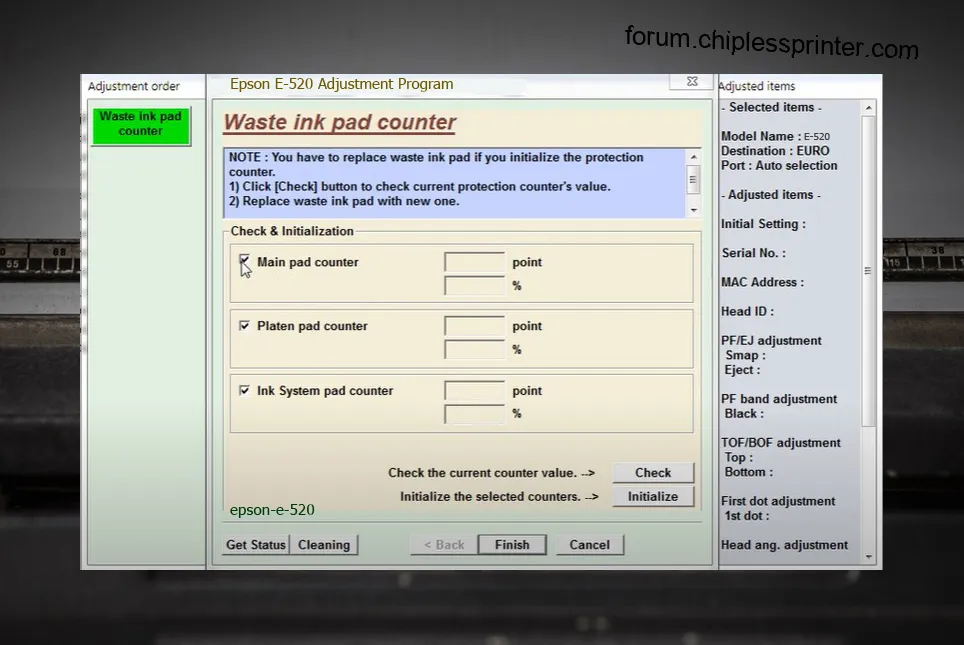Click the 'PF band adjustment' entry
The height and width of the screenshot is (645, 964).
click(x=779, y=399)
